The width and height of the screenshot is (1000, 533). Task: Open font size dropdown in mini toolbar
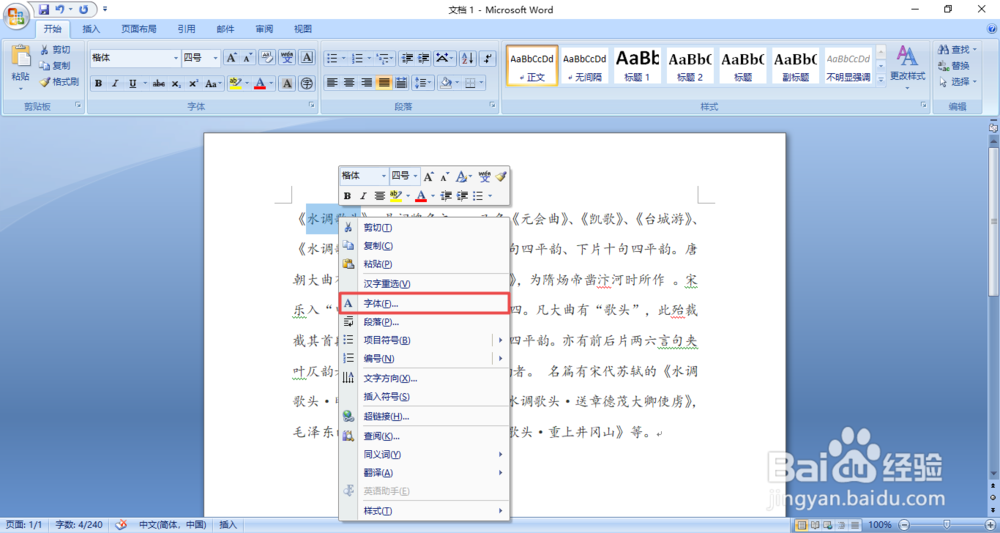(x=416, y=176)
